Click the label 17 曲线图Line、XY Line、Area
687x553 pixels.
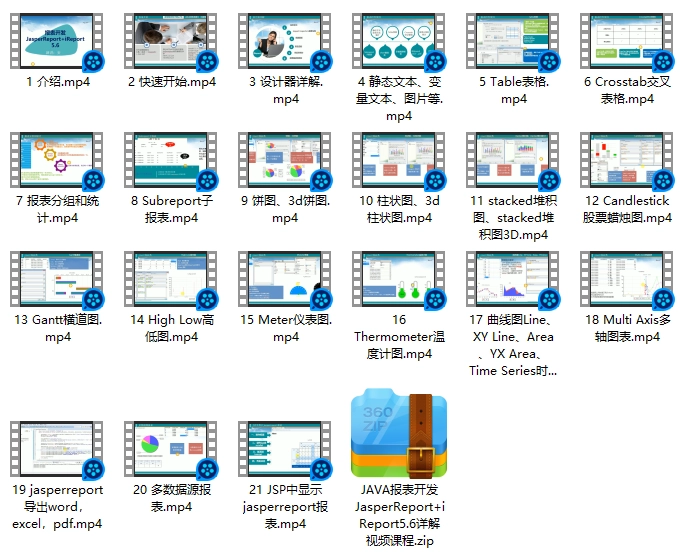pyautogui.click(x=513, y=345)
